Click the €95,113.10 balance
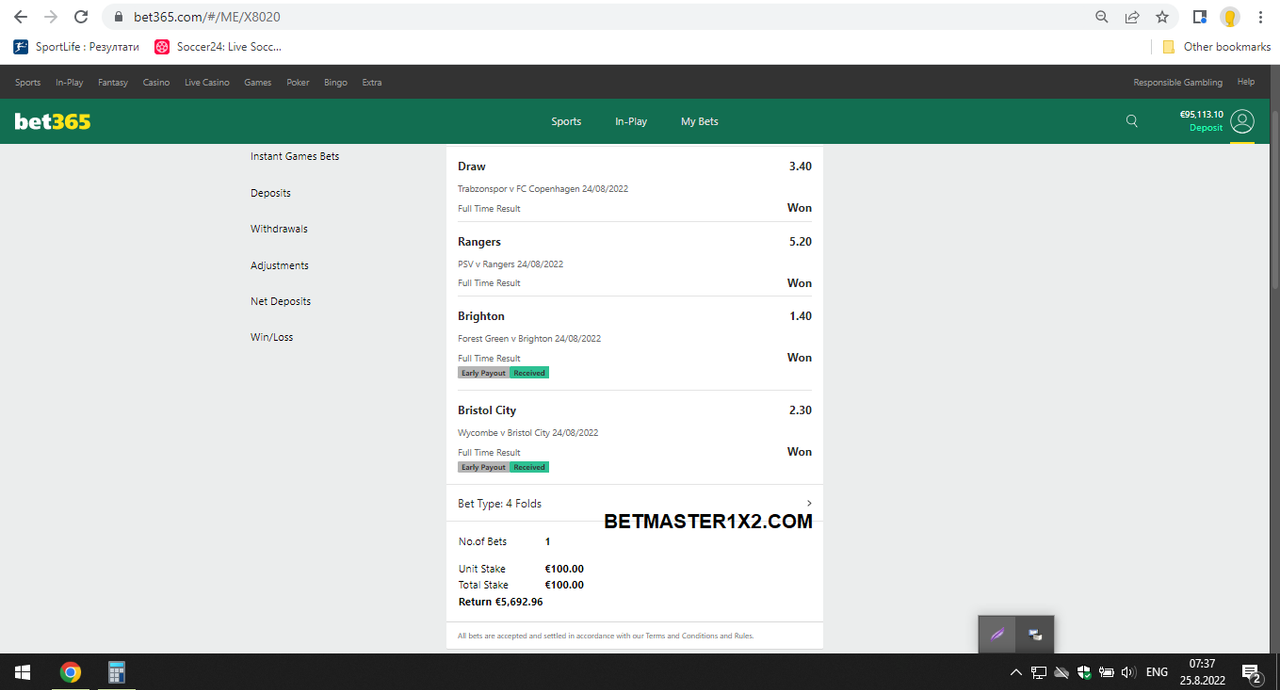The width and height of the screenshot is (1280, 690). pos(1202,114)
